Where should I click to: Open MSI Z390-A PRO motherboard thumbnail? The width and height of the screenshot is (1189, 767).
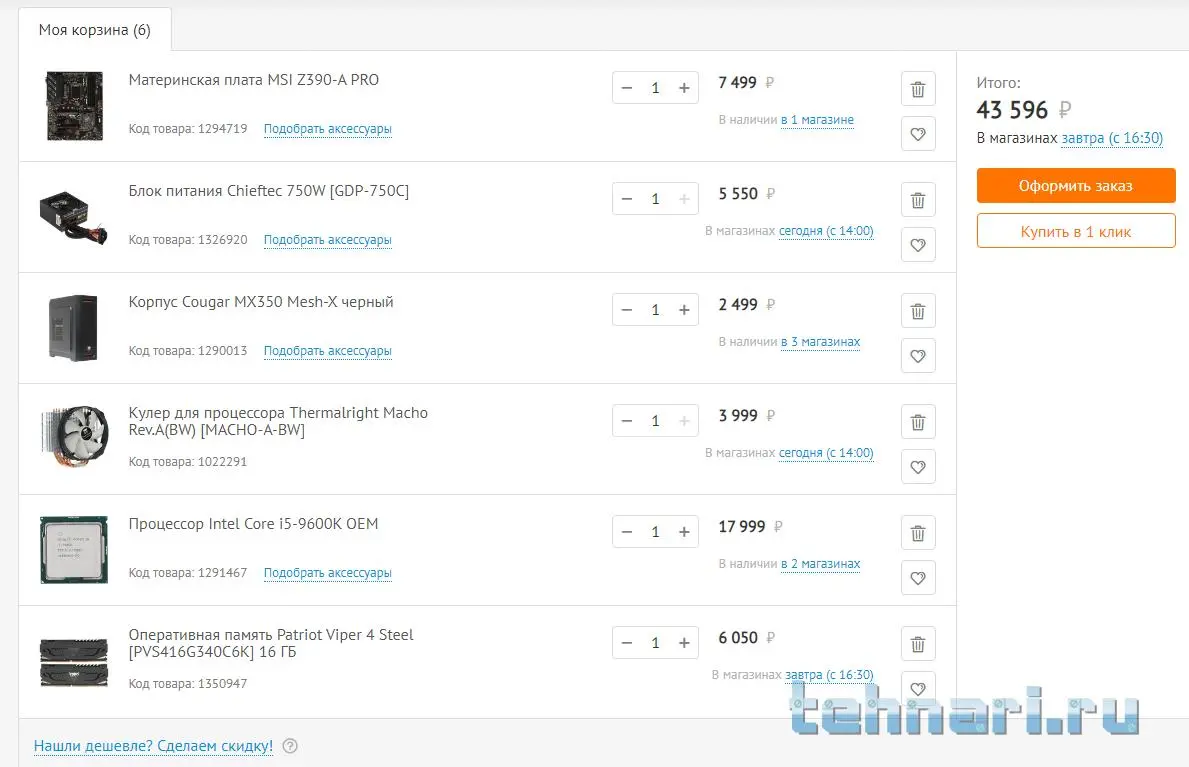coord(74,106)
